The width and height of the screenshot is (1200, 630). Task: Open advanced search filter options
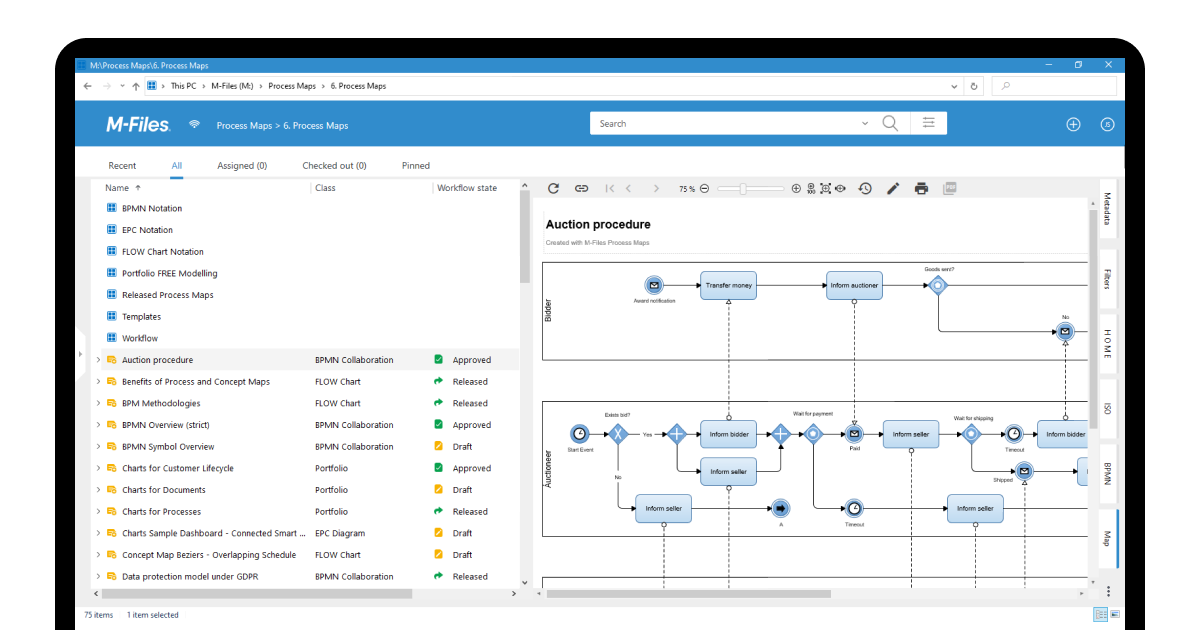(x=929, y=123)
